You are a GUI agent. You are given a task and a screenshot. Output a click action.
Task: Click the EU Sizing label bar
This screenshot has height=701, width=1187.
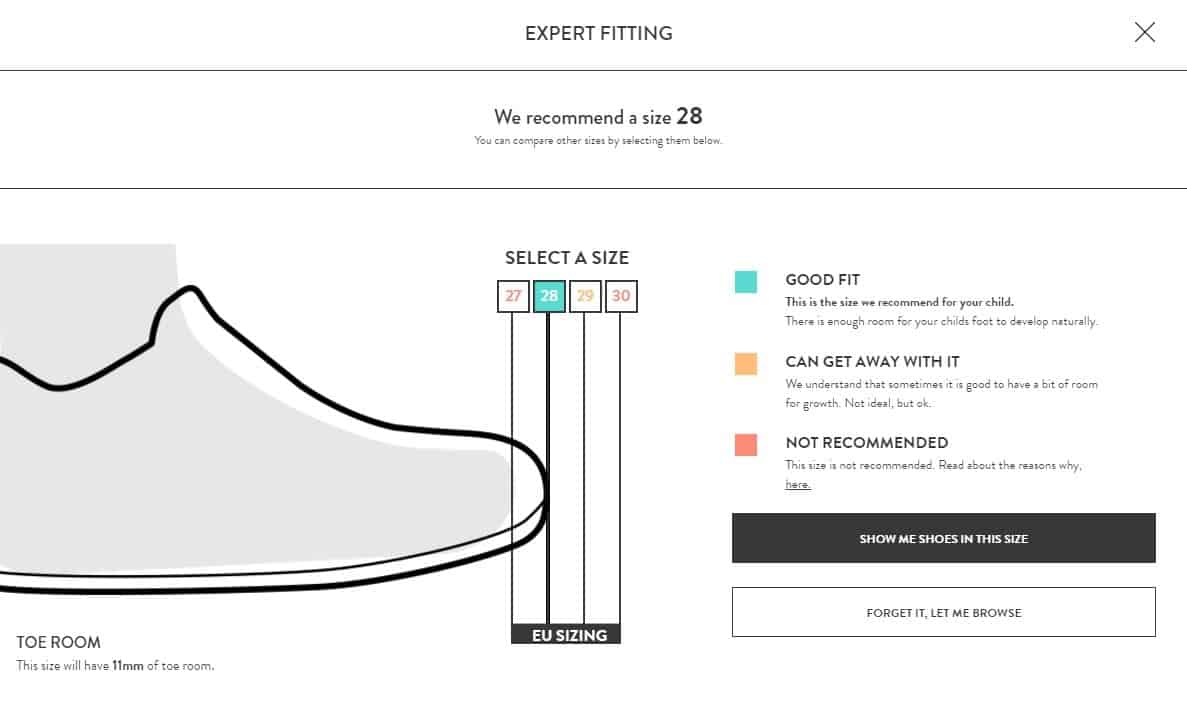[566, 634]
